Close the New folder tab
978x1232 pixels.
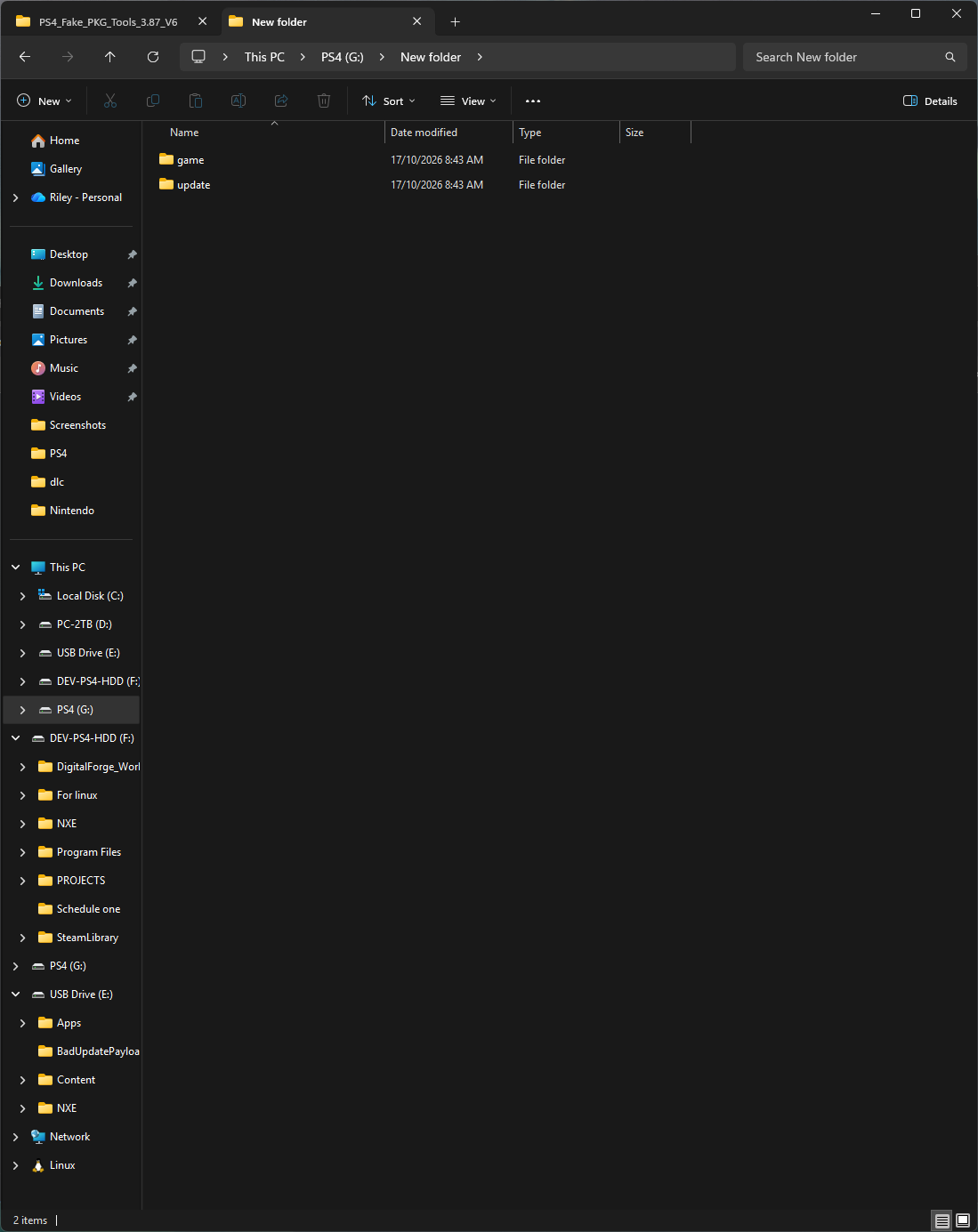417,21
